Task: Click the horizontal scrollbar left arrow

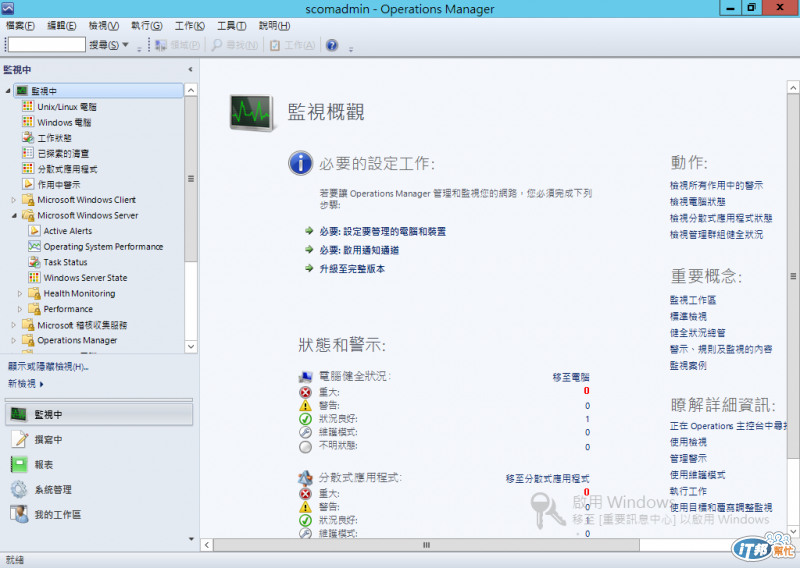Action: (x=207, y=545)
